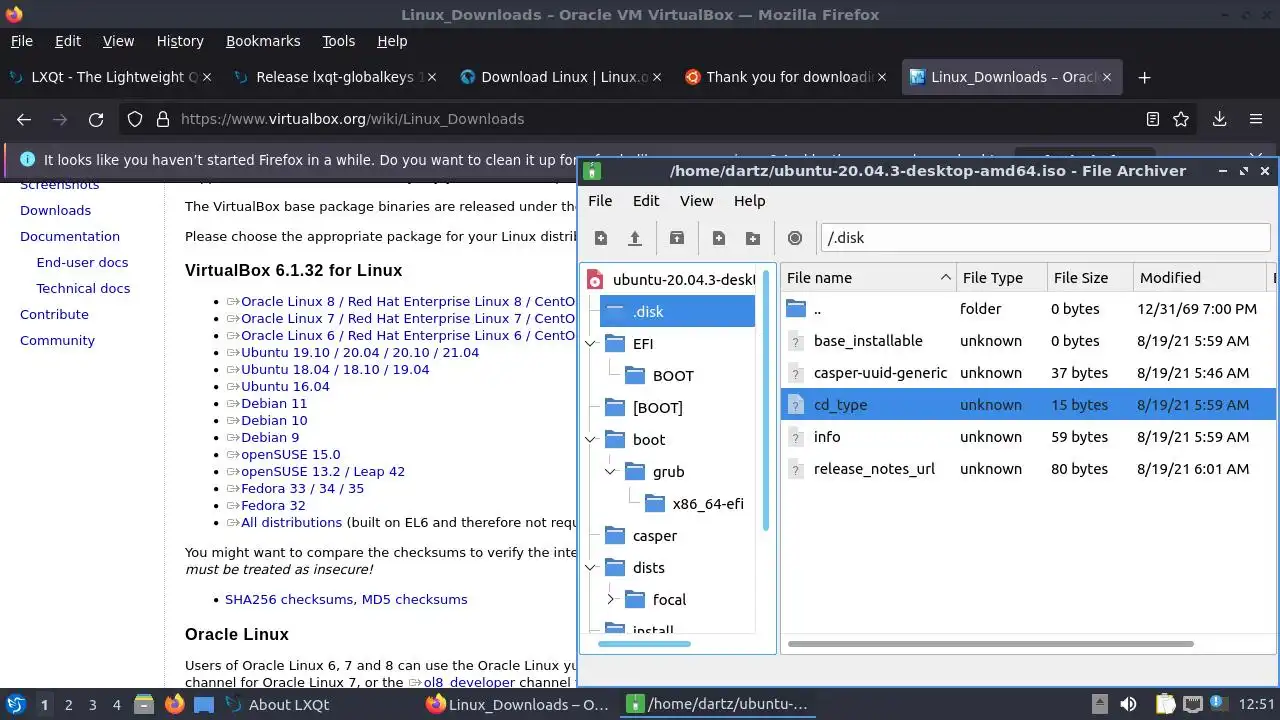Select the x86_64-efi folder in tree

(x=708, y=504)
